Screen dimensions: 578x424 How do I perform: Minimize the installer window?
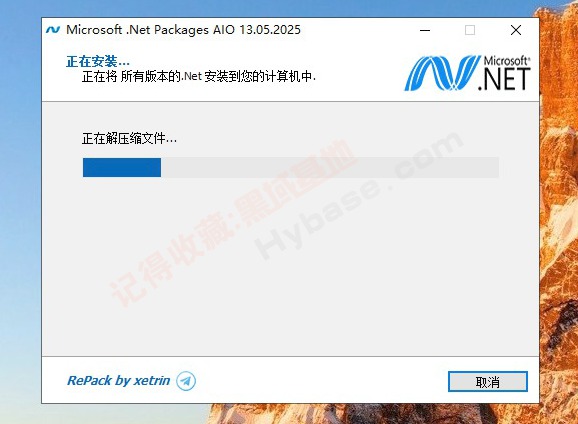[425, 30]
